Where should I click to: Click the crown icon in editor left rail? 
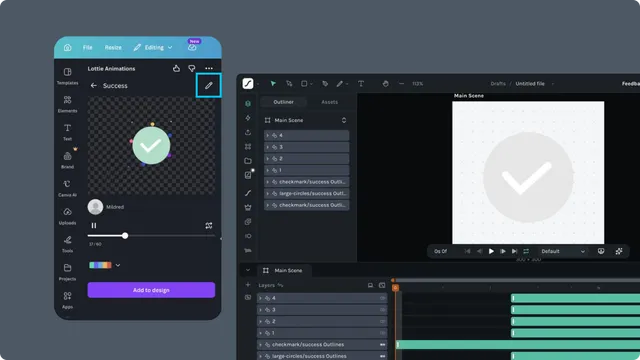point(248,207)
